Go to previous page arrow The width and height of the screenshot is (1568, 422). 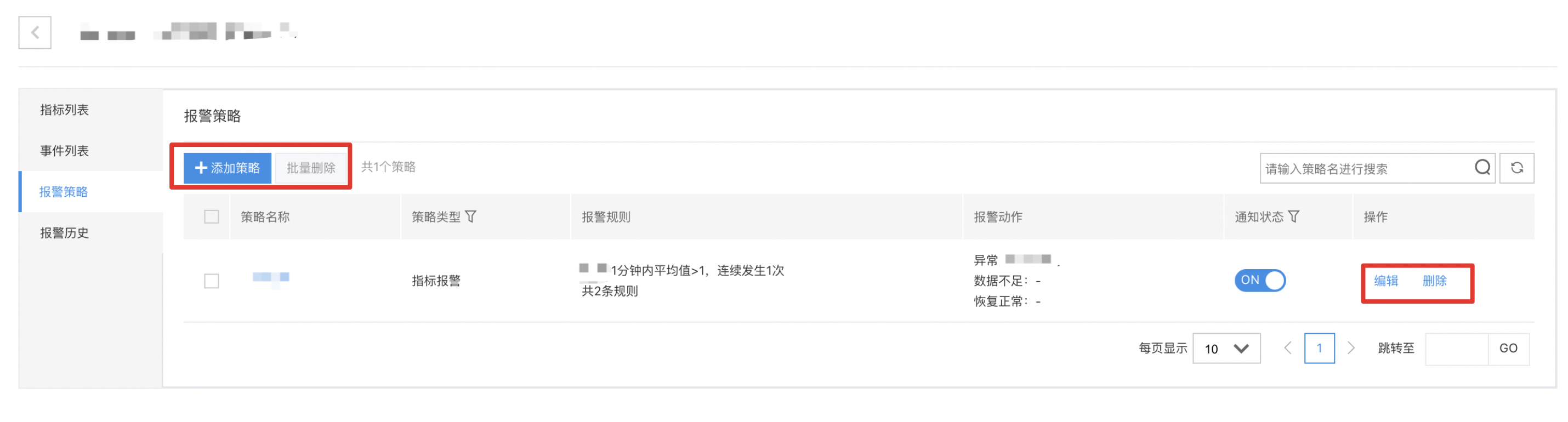(1287, 348)
